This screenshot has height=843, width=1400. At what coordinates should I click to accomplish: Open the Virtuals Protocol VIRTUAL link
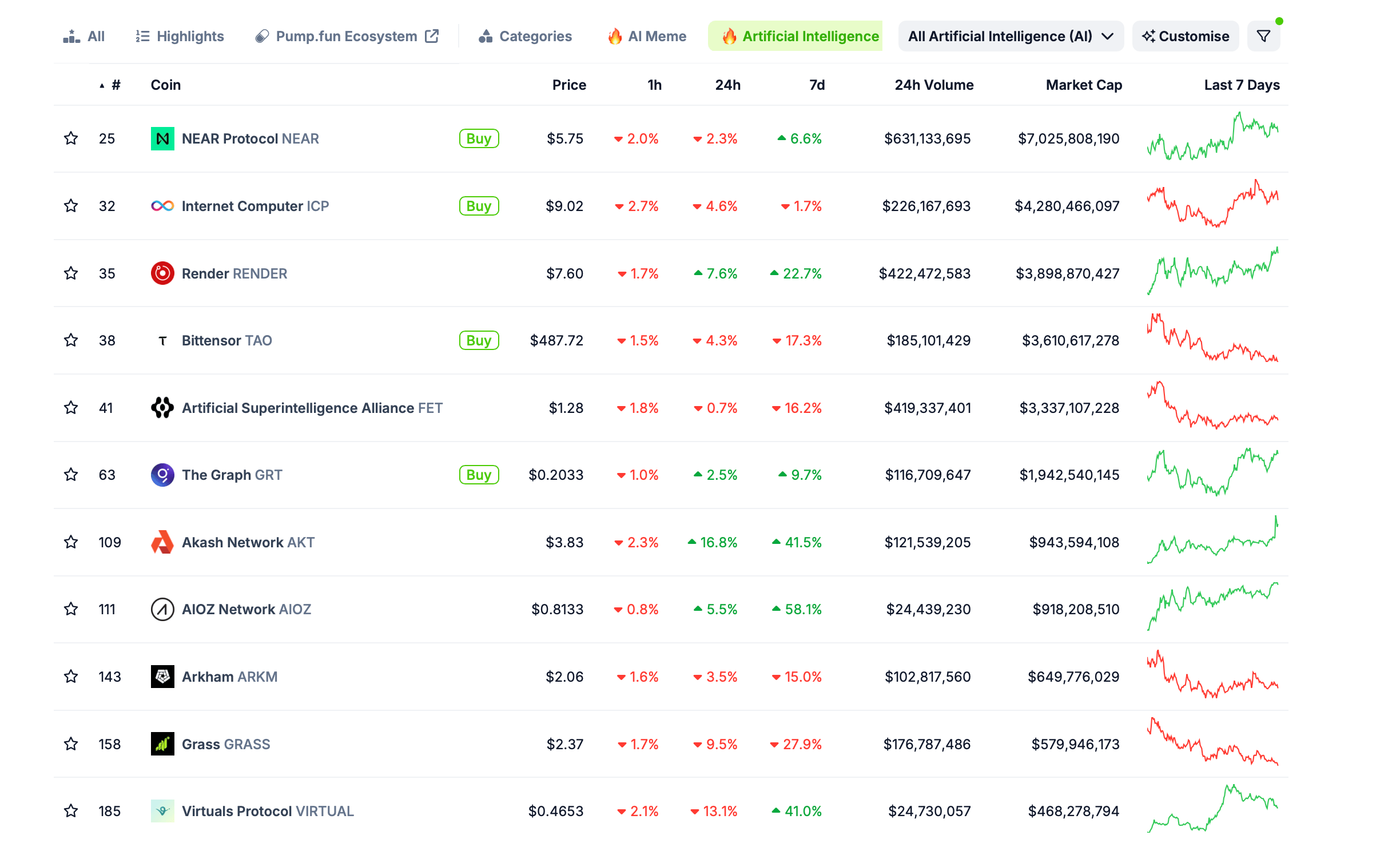[268, 811]
